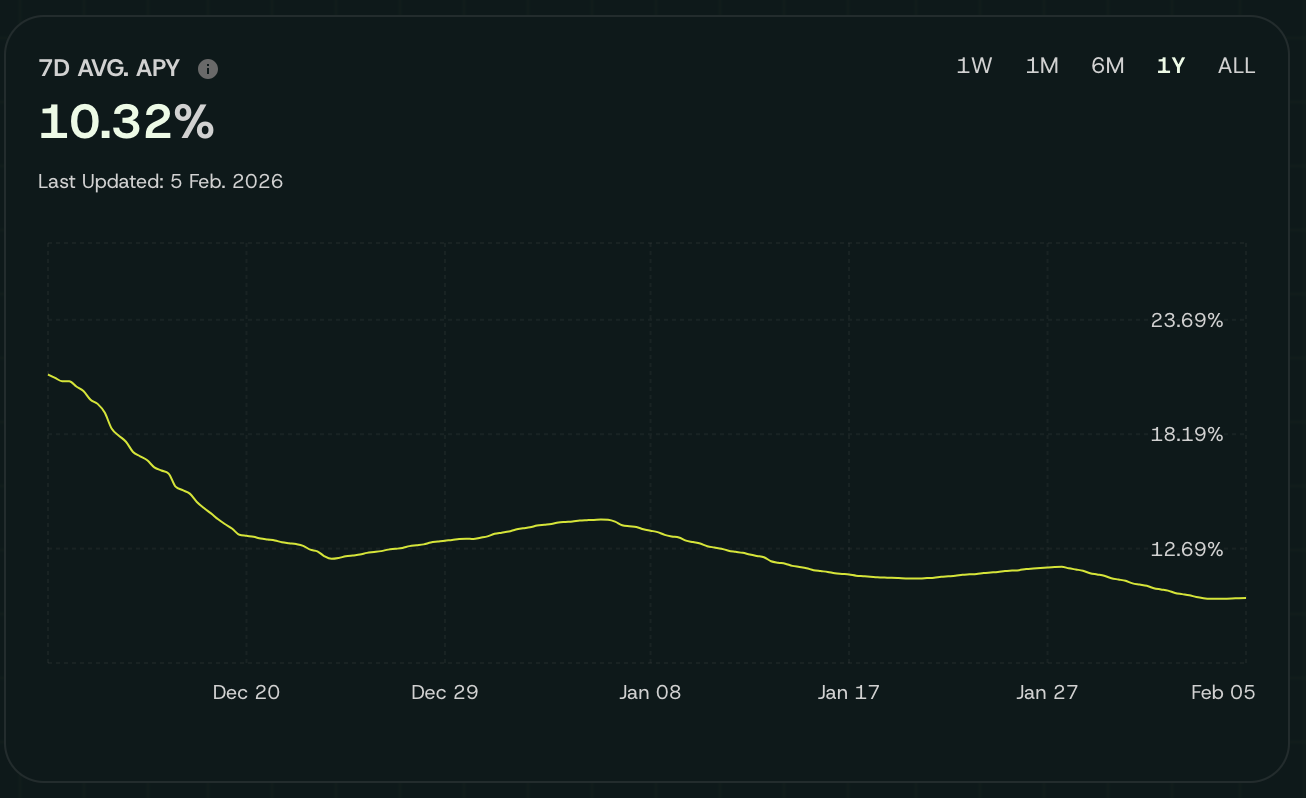Click the Feb 05 date label
This screenshot has width=1306, height=798.
pos(1222,691)
